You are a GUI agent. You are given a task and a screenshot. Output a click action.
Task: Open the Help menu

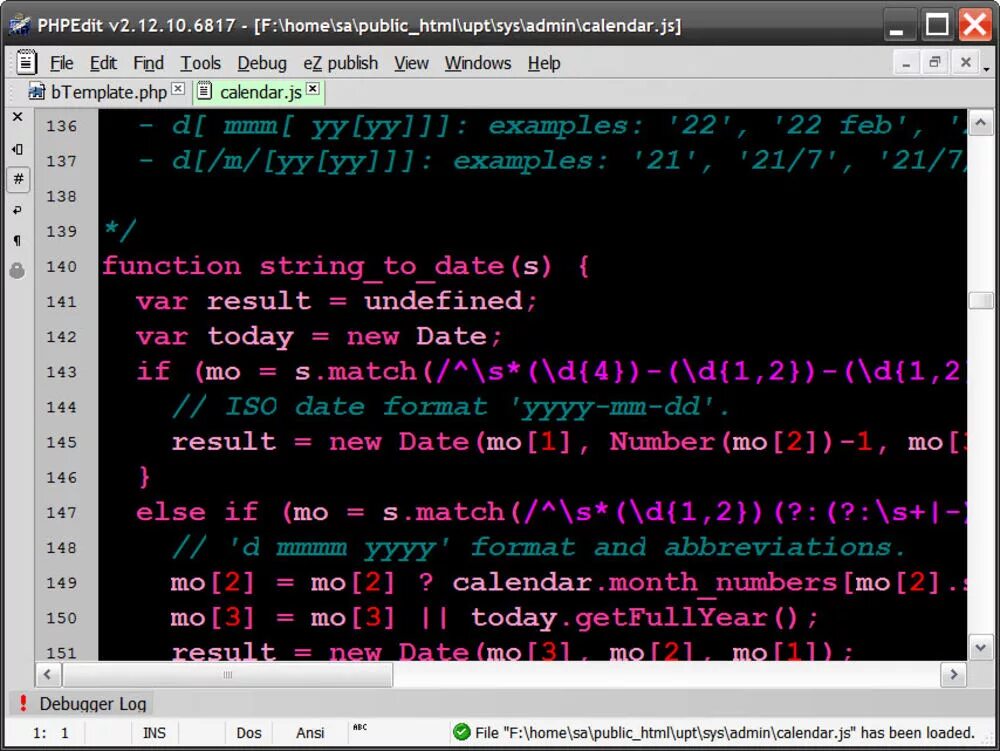click(x=543, y=63)
